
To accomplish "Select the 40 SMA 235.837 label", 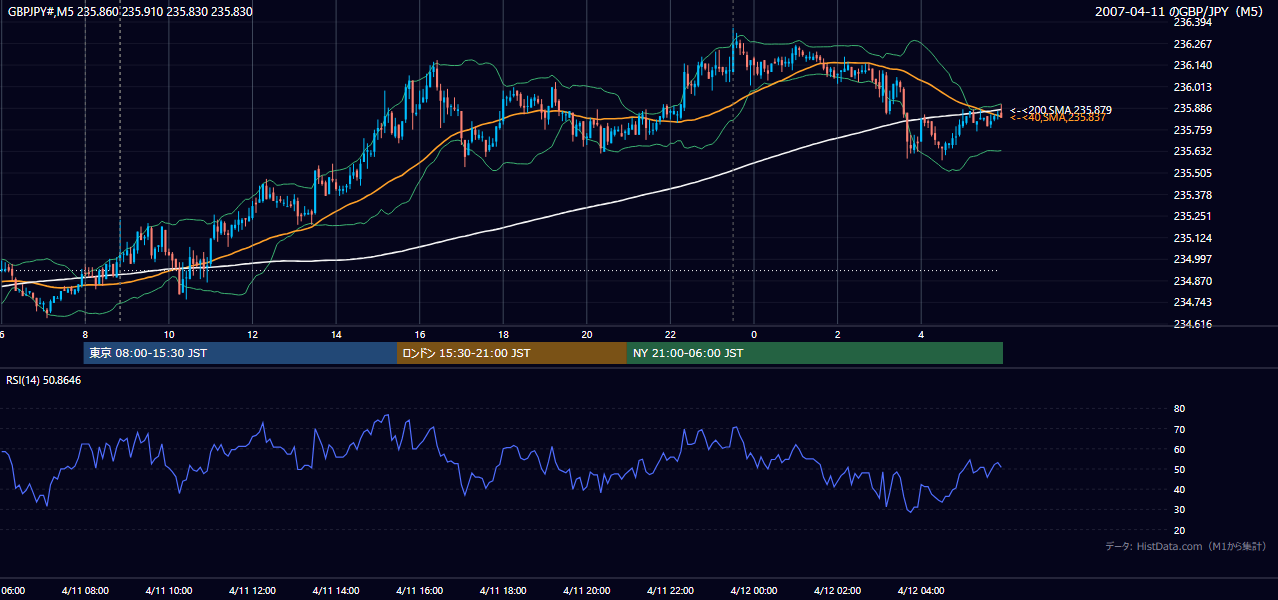I will click(1058, 118).
